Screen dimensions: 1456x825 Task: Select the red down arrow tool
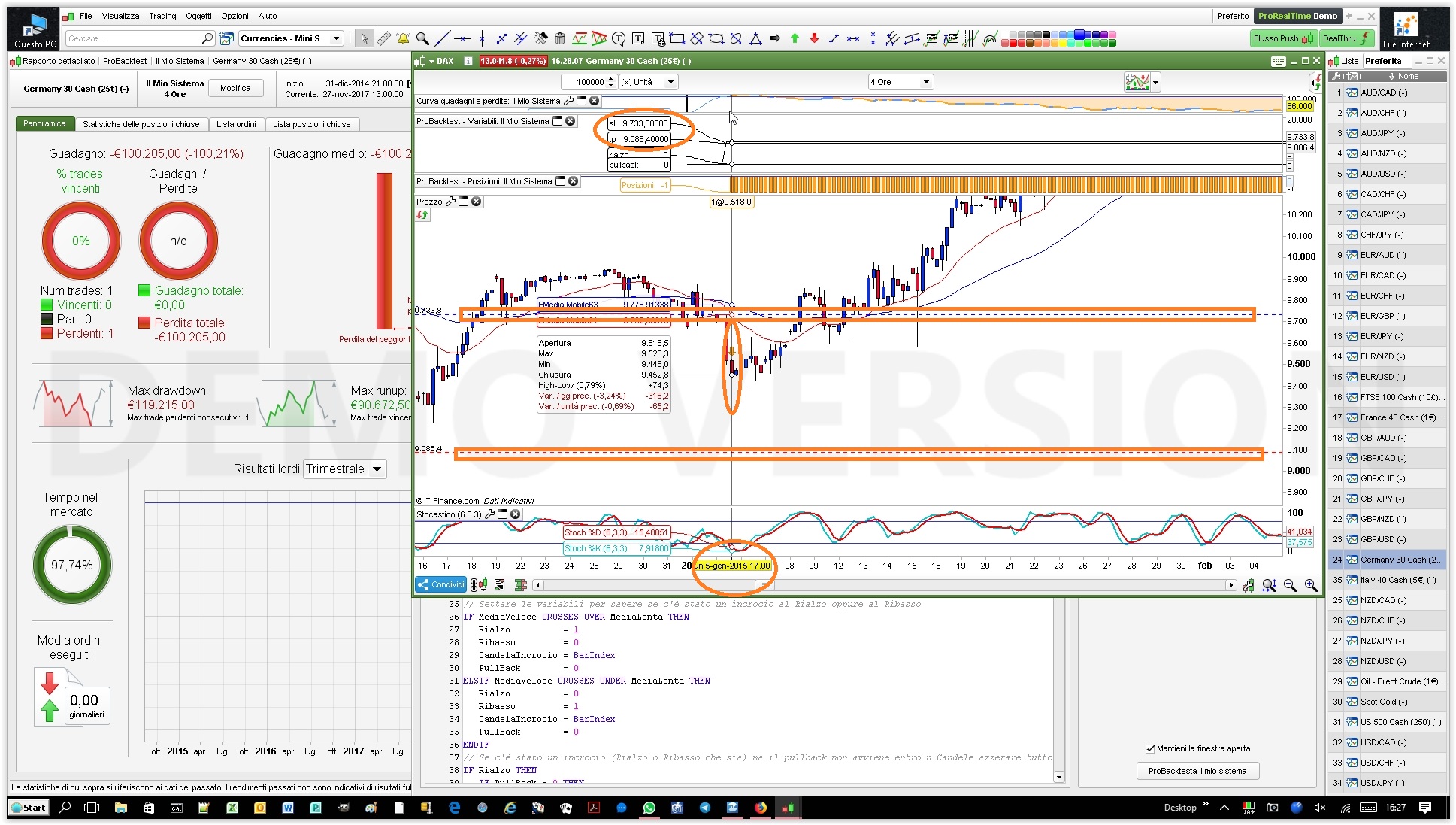point(814,38)
